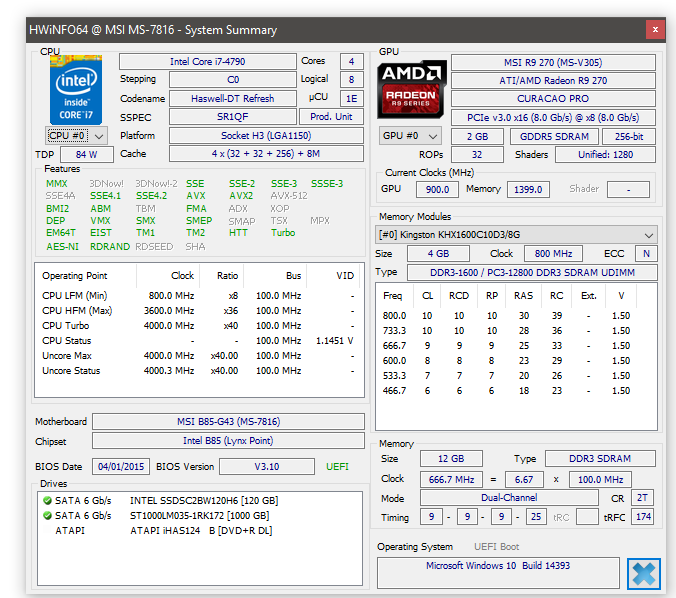Click the module clock 800 MHz field
The height and width of the screenshot is (598, 676).
(x=554, y=254)
